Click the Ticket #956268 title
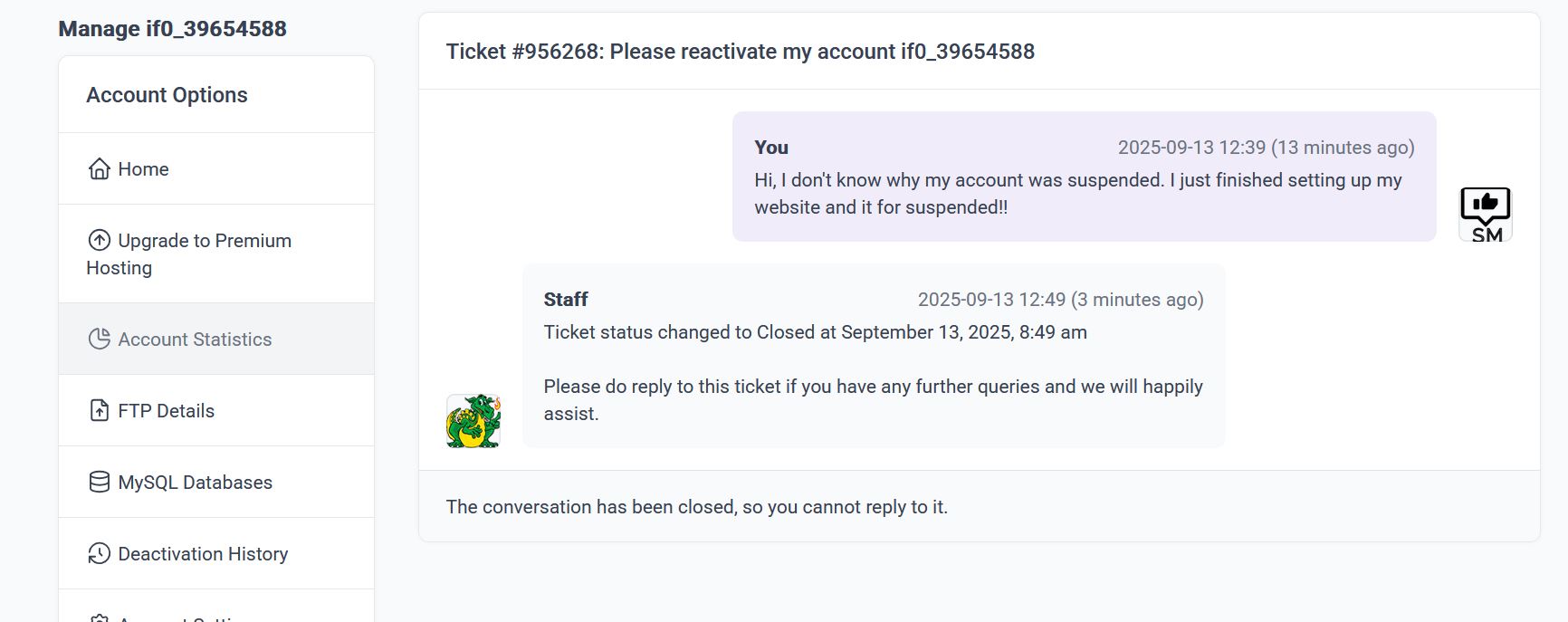The image size is (1568, 622). [x=740, y=52]
